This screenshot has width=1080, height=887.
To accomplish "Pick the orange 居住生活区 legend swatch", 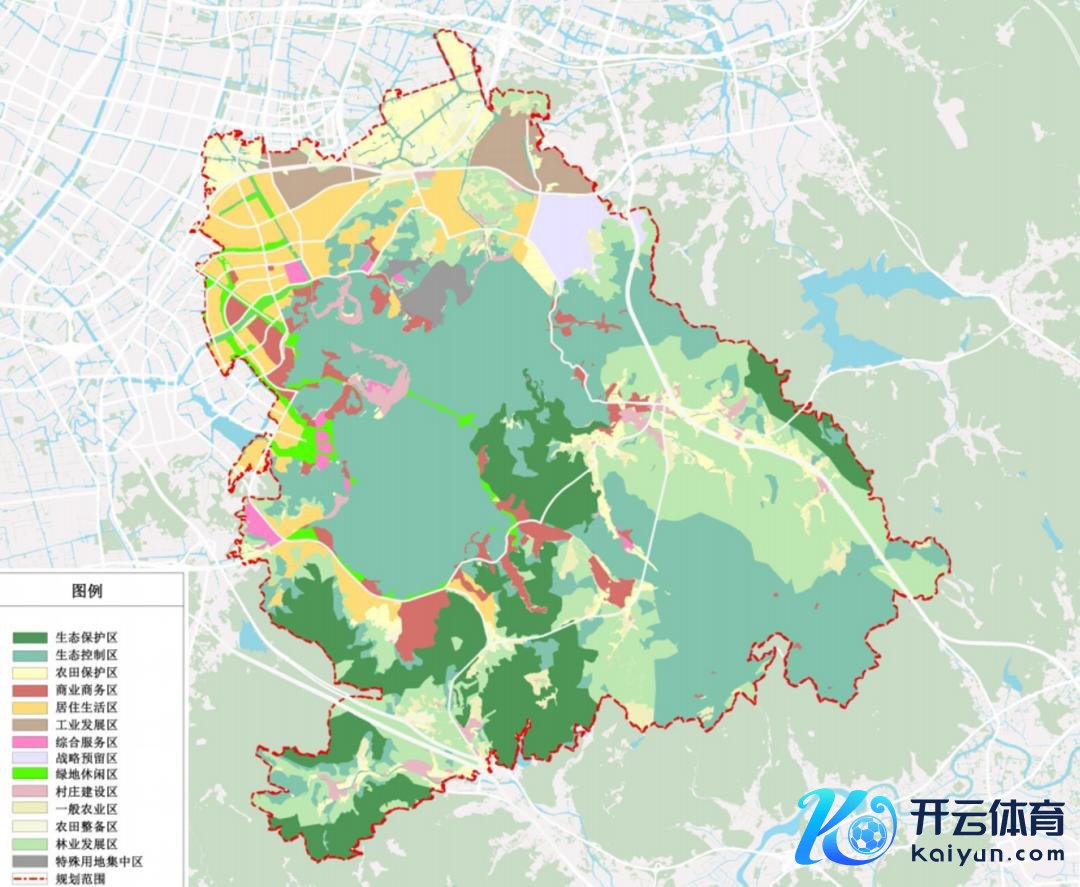I will [29, 707].
